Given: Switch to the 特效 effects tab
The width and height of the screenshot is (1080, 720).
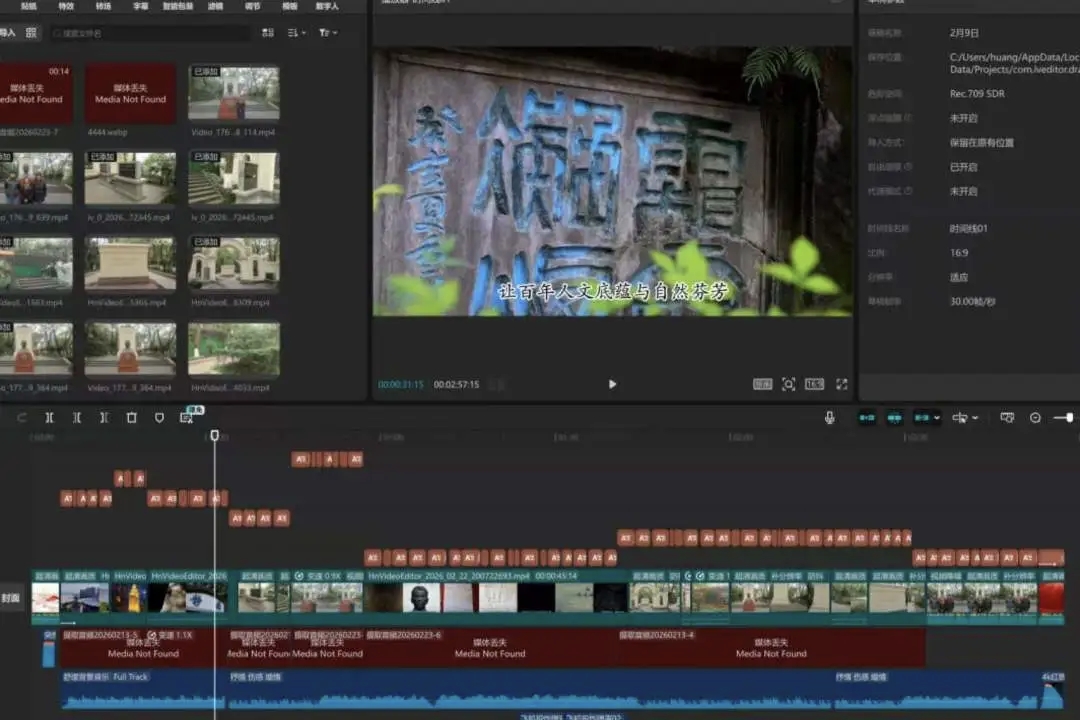Looking at the screenshot, I should pos(66,6).
